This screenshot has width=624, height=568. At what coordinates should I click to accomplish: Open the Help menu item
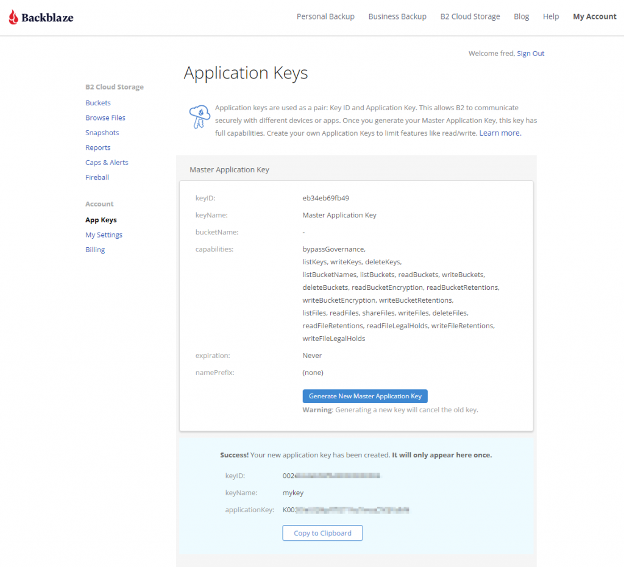click(x=551, y=17)
